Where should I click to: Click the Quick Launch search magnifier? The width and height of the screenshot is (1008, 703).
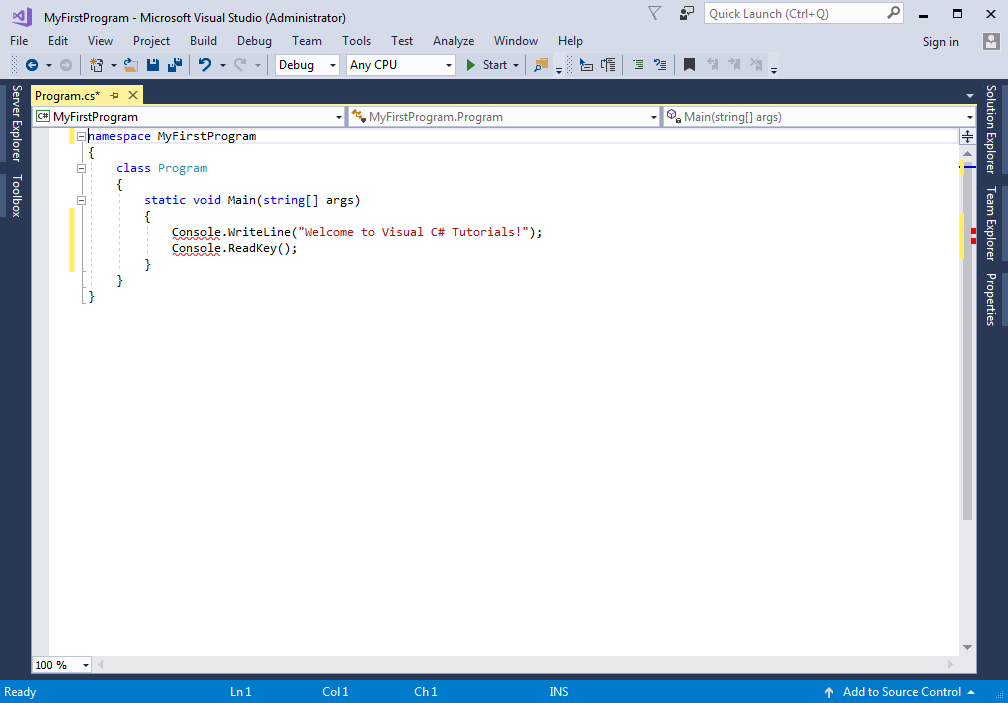click(894, 13)
